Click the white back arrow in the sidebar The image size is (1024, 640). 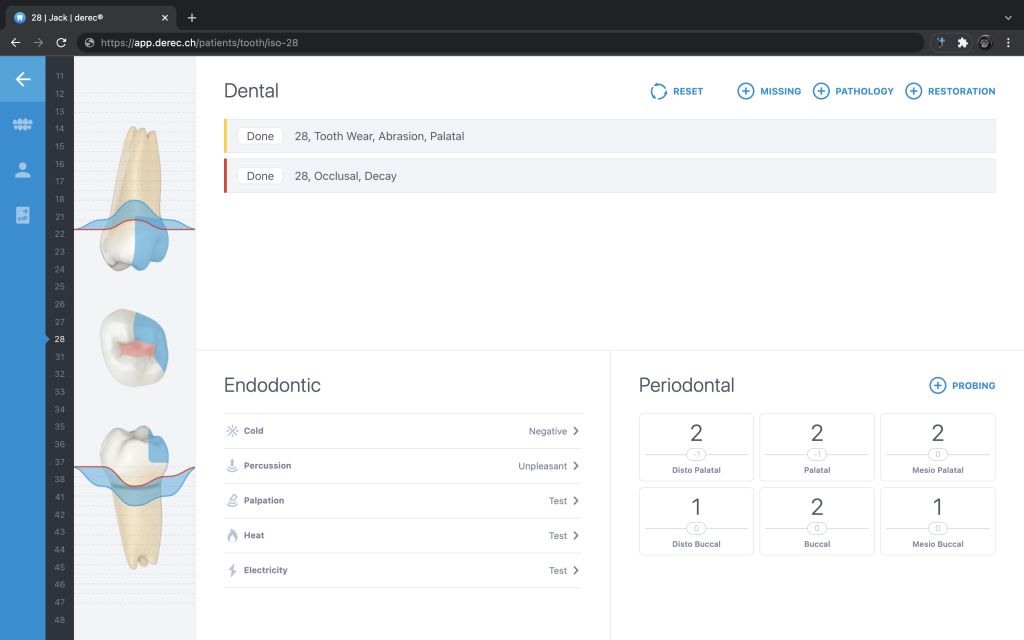[23, 79]
